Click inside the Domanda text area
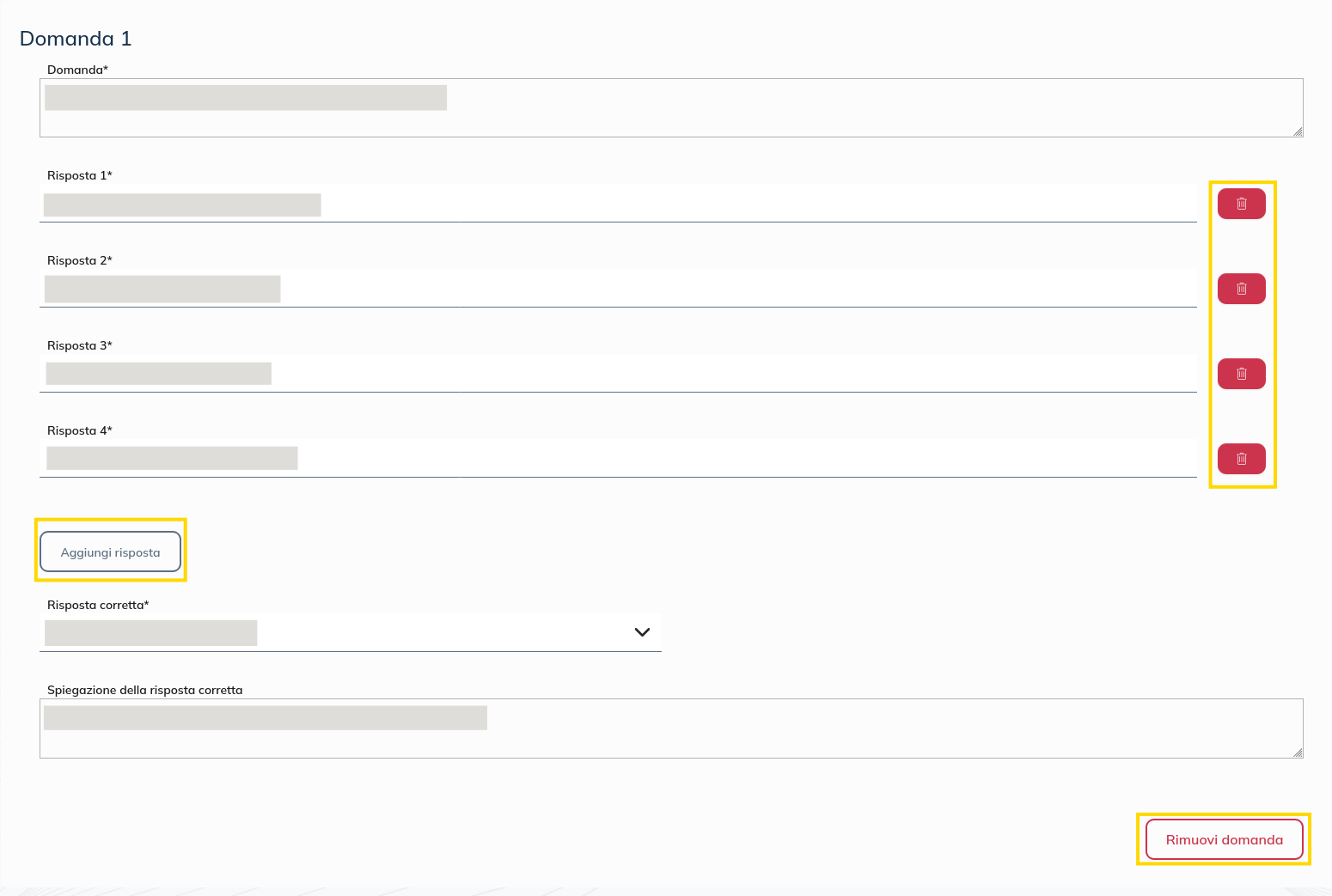Screen dimensions: 1332x896 click(602, 107)
